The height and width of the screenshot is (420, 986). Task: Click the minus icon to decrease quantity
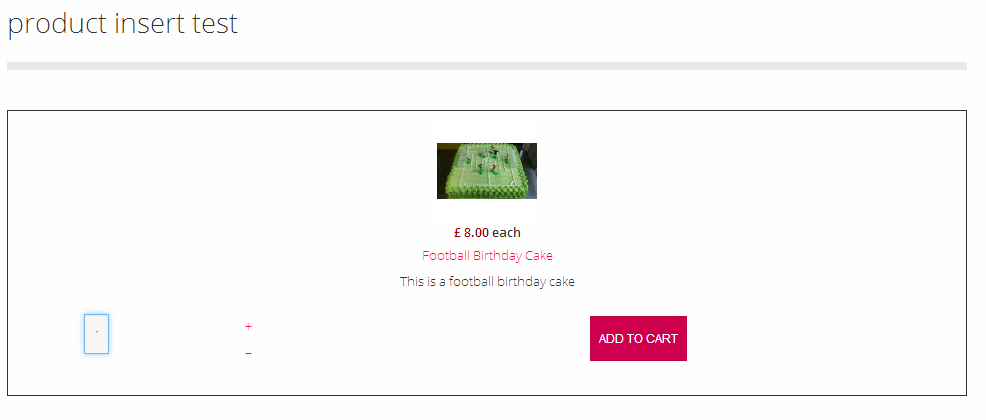[x=248, y=354]
